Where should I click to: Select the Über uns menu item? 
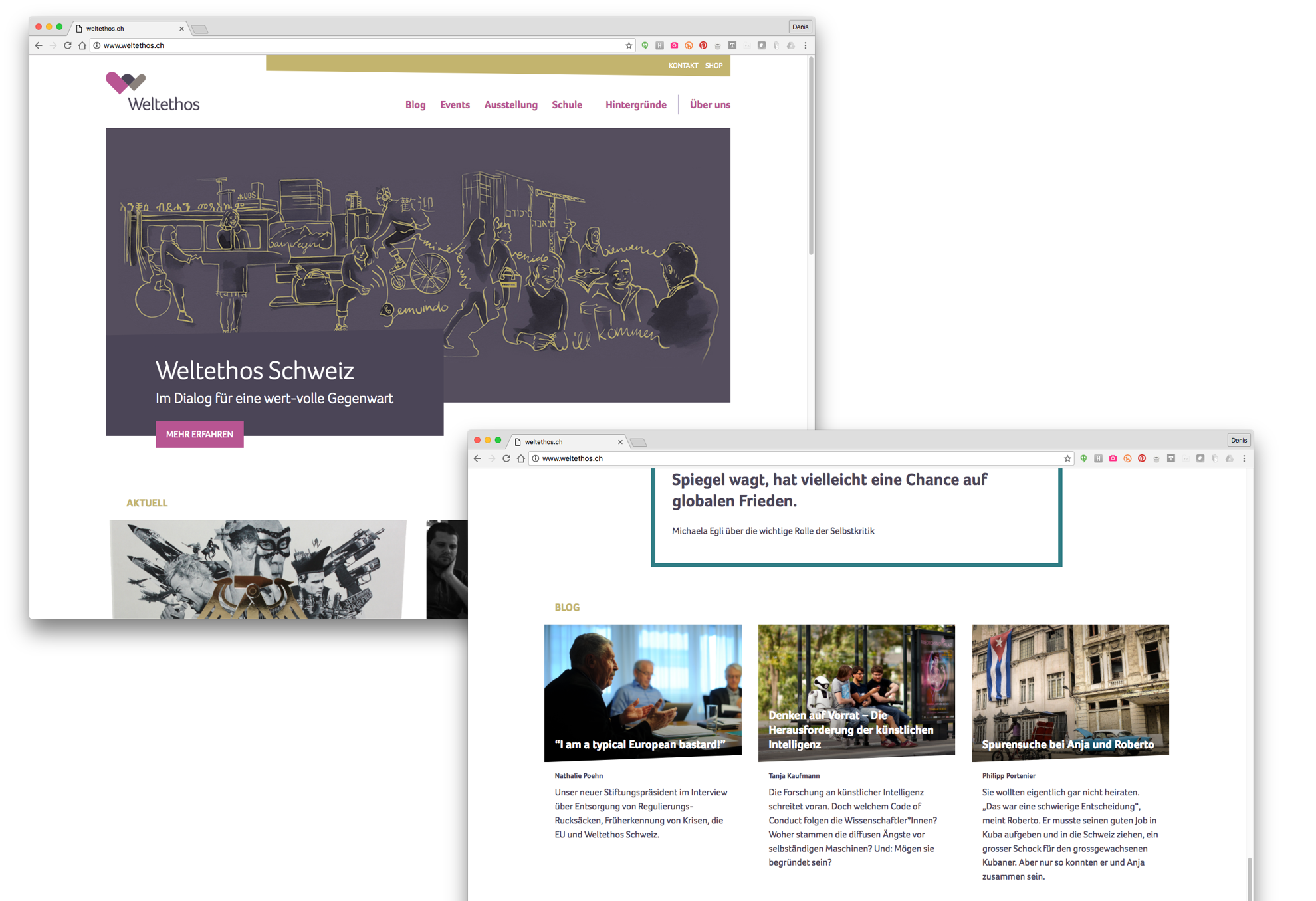pyautogui.click(x=710, y=104)
